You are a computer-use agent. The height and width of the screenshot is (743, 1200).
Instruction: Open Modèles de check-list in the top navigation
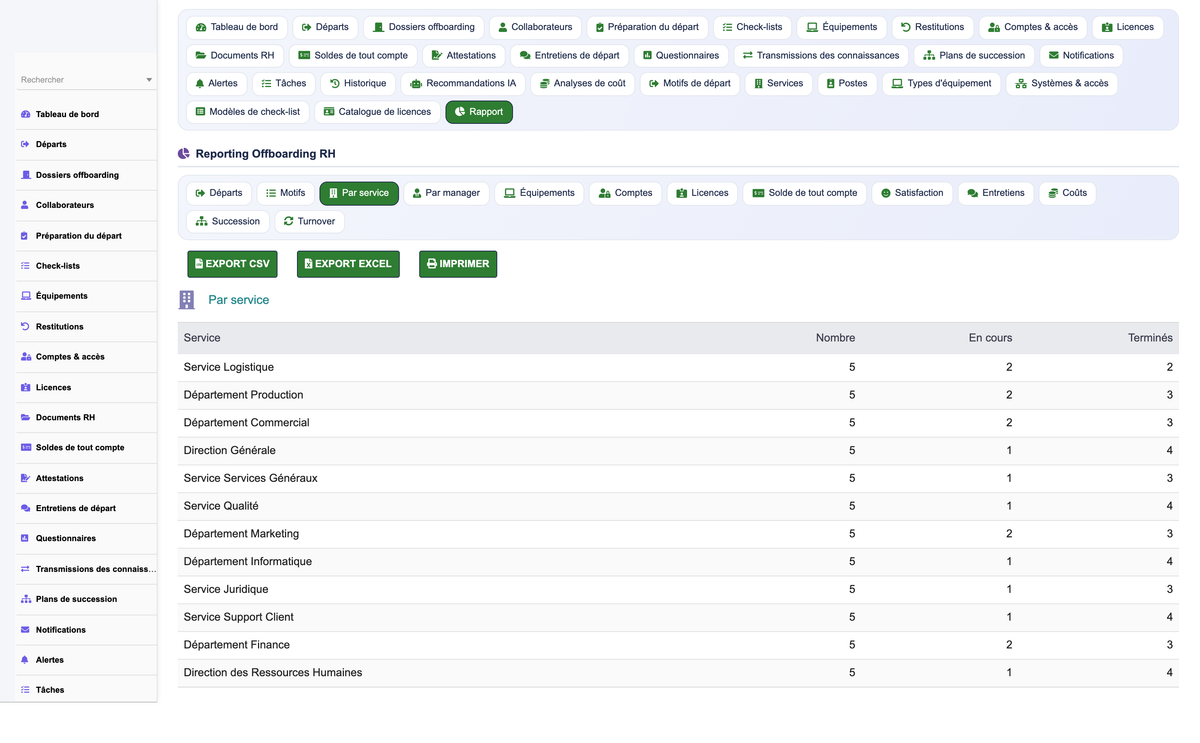pyautogui.click(x=248, y=112)
